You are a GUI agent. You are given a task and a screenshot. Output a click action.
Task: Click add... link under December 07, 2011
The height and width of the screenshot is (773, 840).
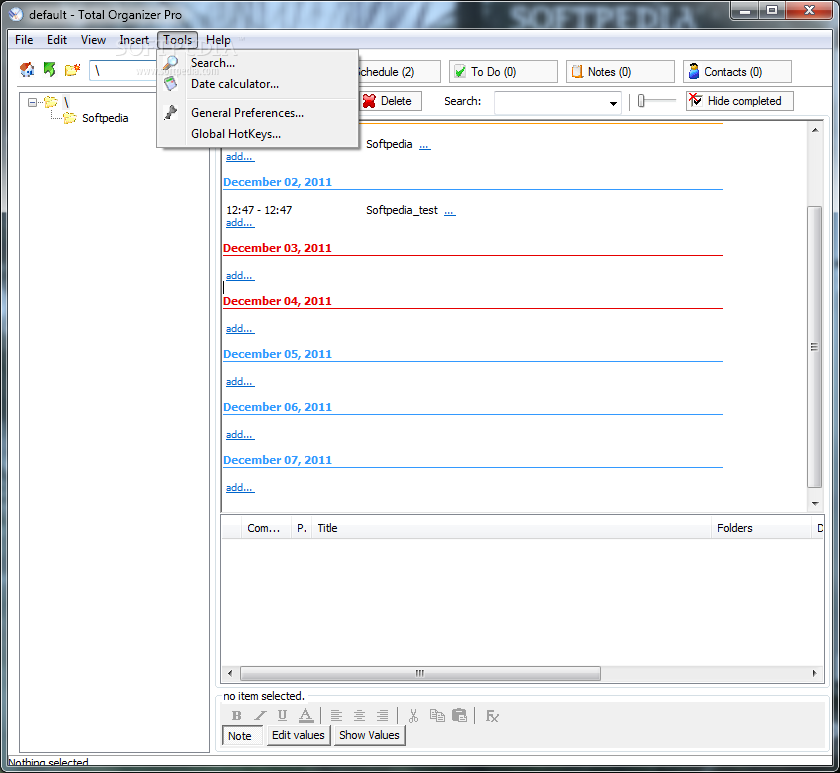[x=239, y=487]
